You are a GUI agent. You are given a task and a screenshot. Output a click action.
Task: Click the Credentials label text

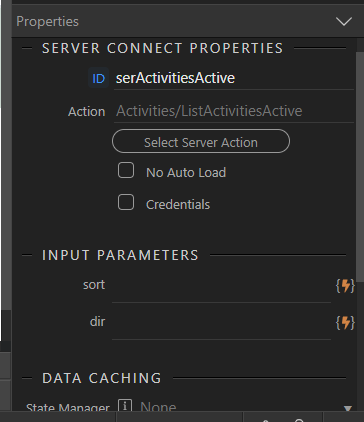pos(178,205)
